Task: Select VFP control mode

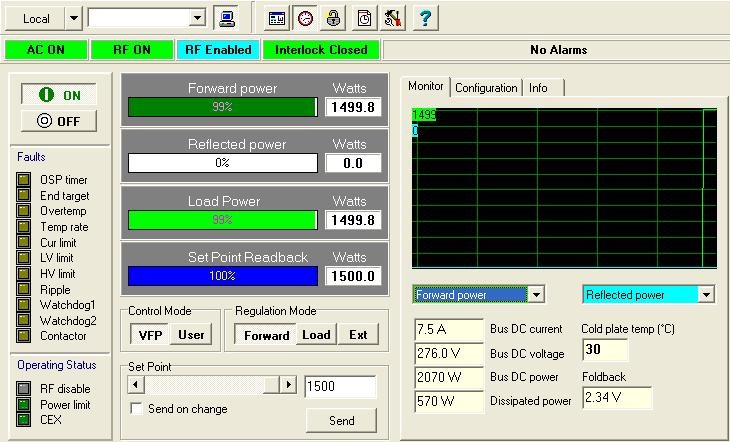Action: [x=150, y=335]
